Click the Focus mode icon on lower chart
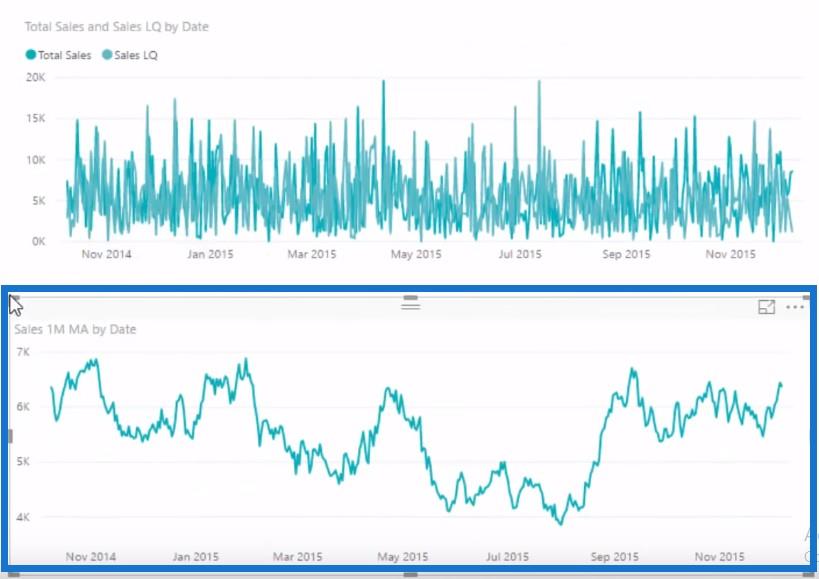Image resolution: width=819 pixels, height=579 pixels. pyautogui.click(x=766, y=307)
